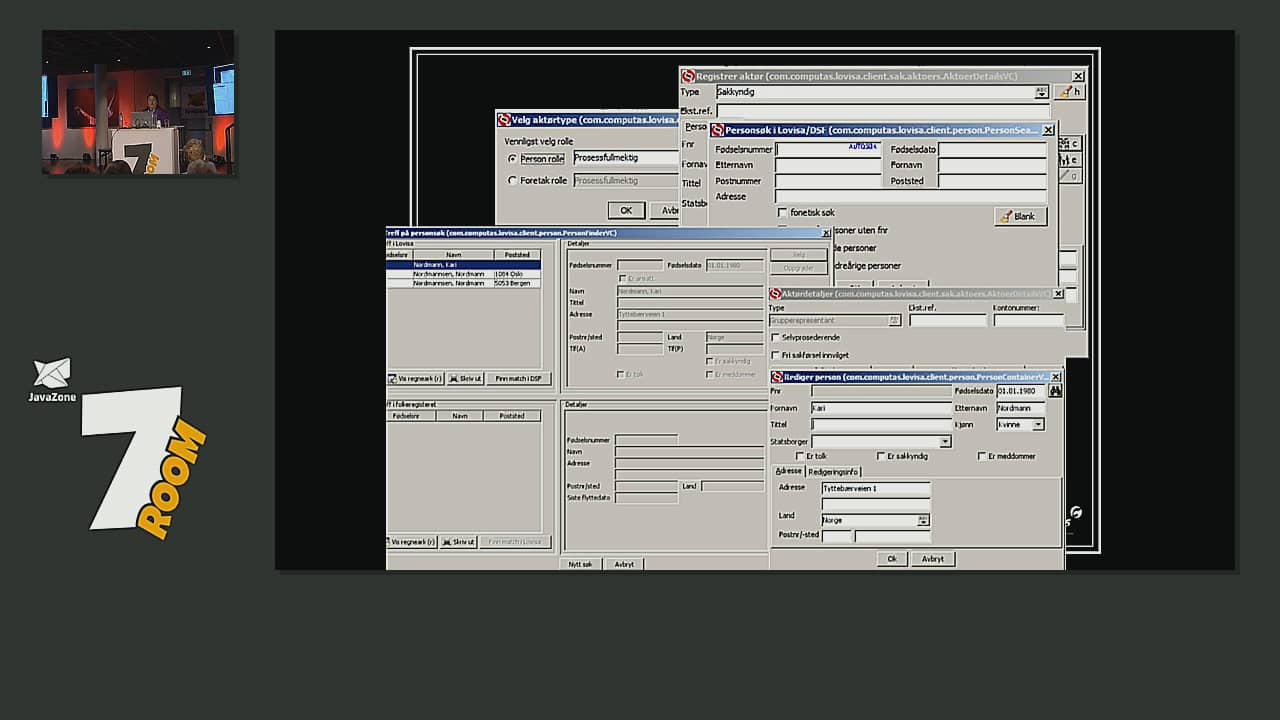Click the Poststed field in Personsøk
1280x720 pixels.
(x=992, y=181)
